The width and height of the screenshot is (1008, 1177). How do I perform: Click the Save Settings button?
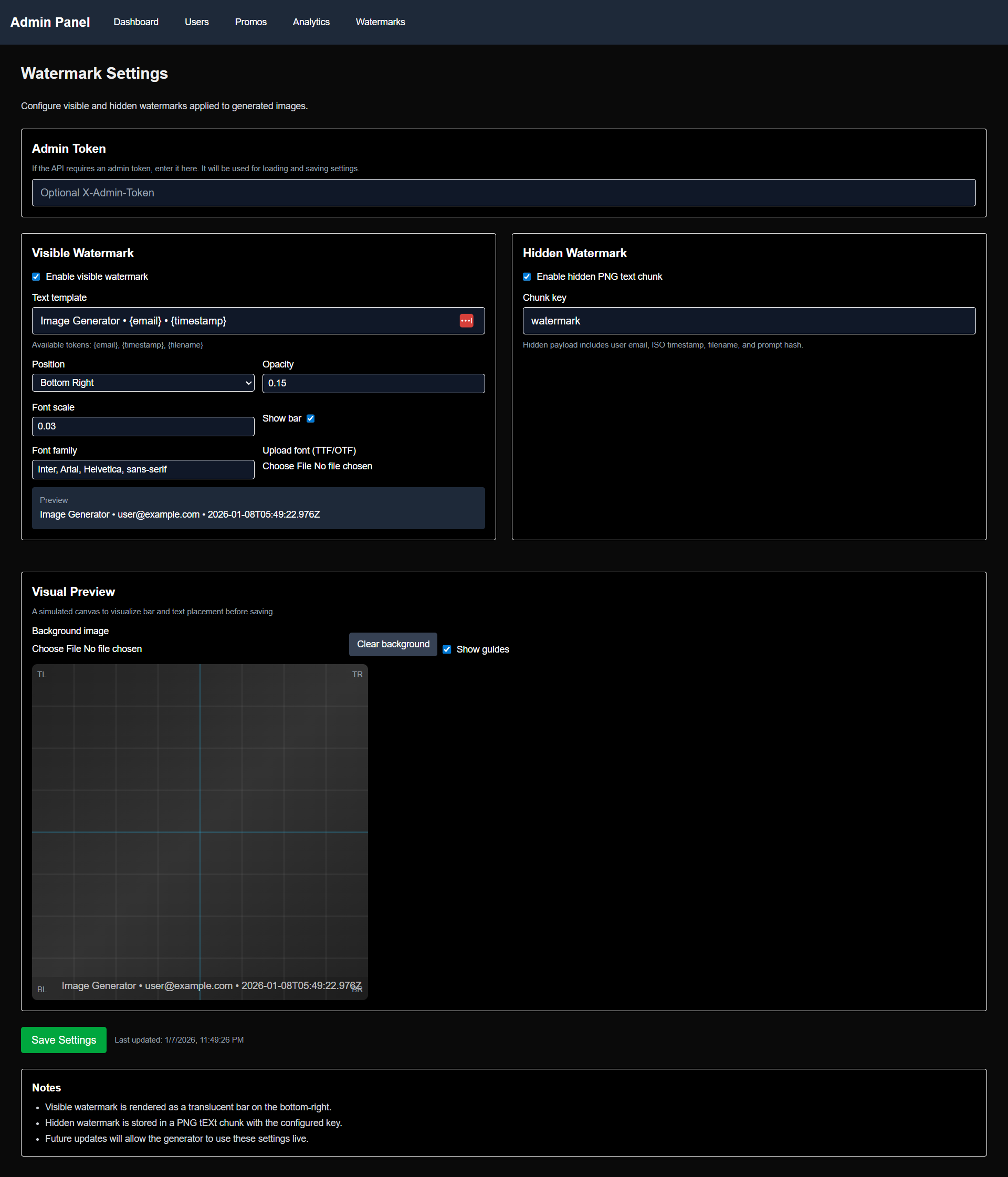click(x=64, y=1039)
